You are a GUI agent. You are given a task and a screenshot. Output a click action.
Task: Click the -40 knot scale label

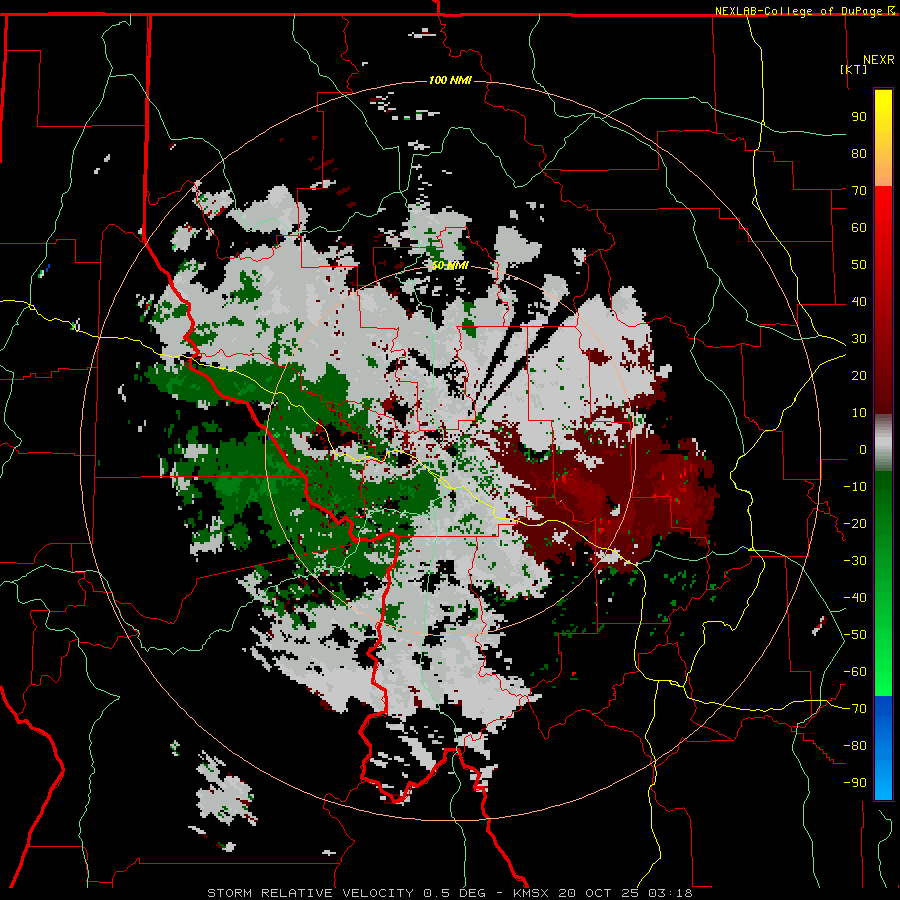855,598
